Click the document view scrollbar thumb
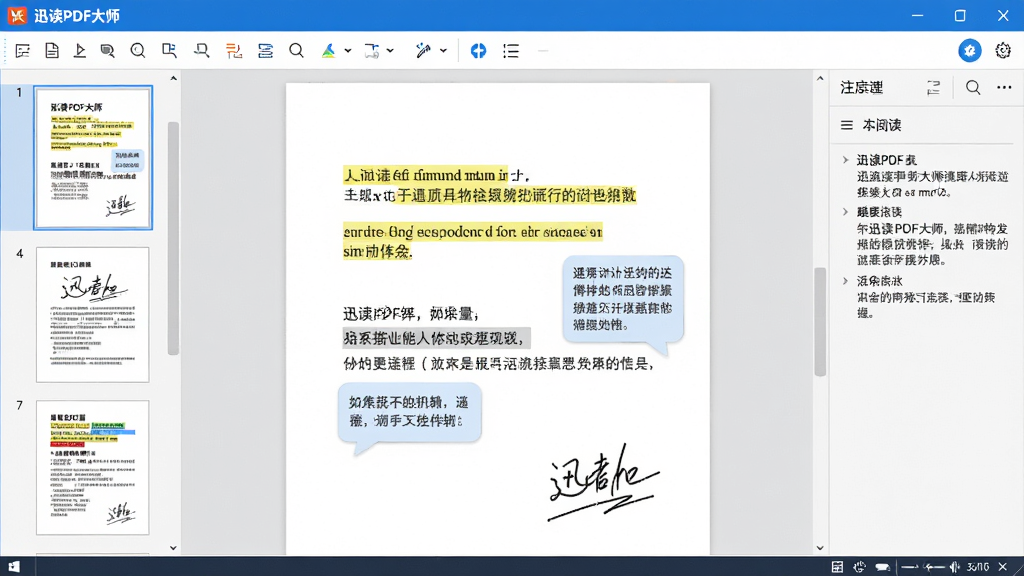The height and width of the screenshot is (576, 1024). point(820,322)
